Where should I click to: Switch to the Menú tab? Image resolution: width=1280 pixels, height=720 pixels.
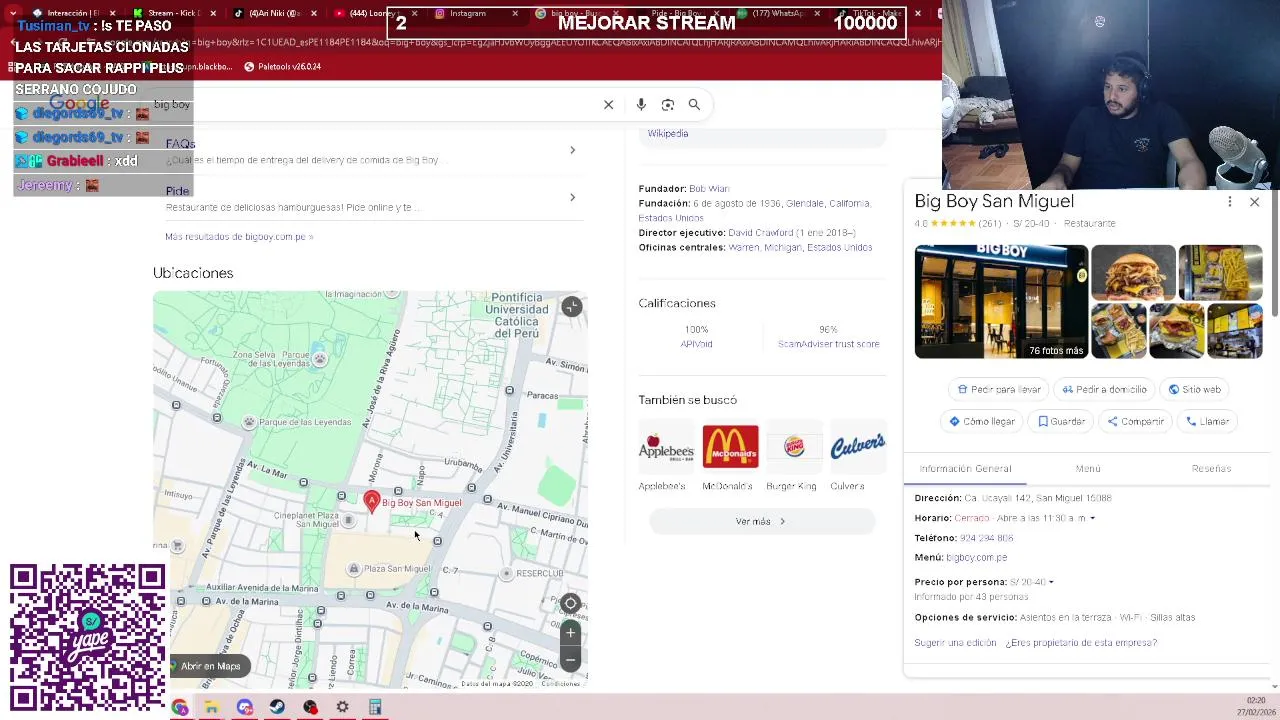click(1088, 468)
